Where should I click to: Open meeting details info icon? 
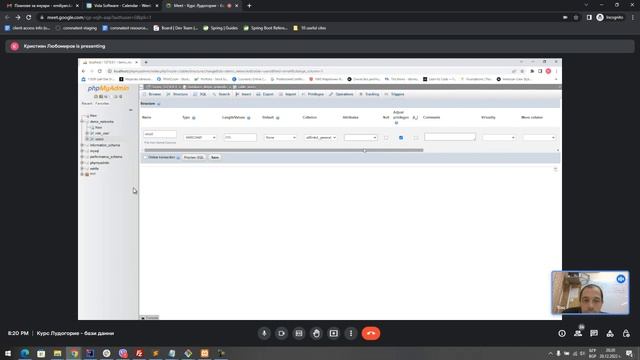pos(562,333)
